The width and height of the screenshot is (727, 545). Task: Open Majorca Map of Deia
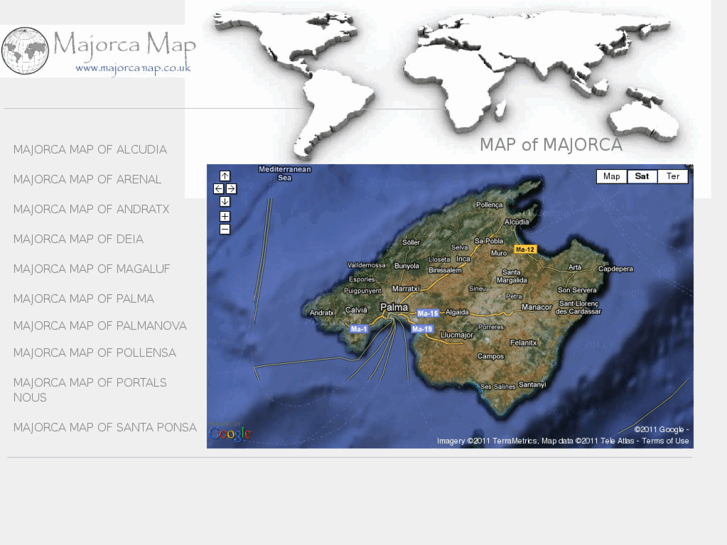(x=78, y=239)
